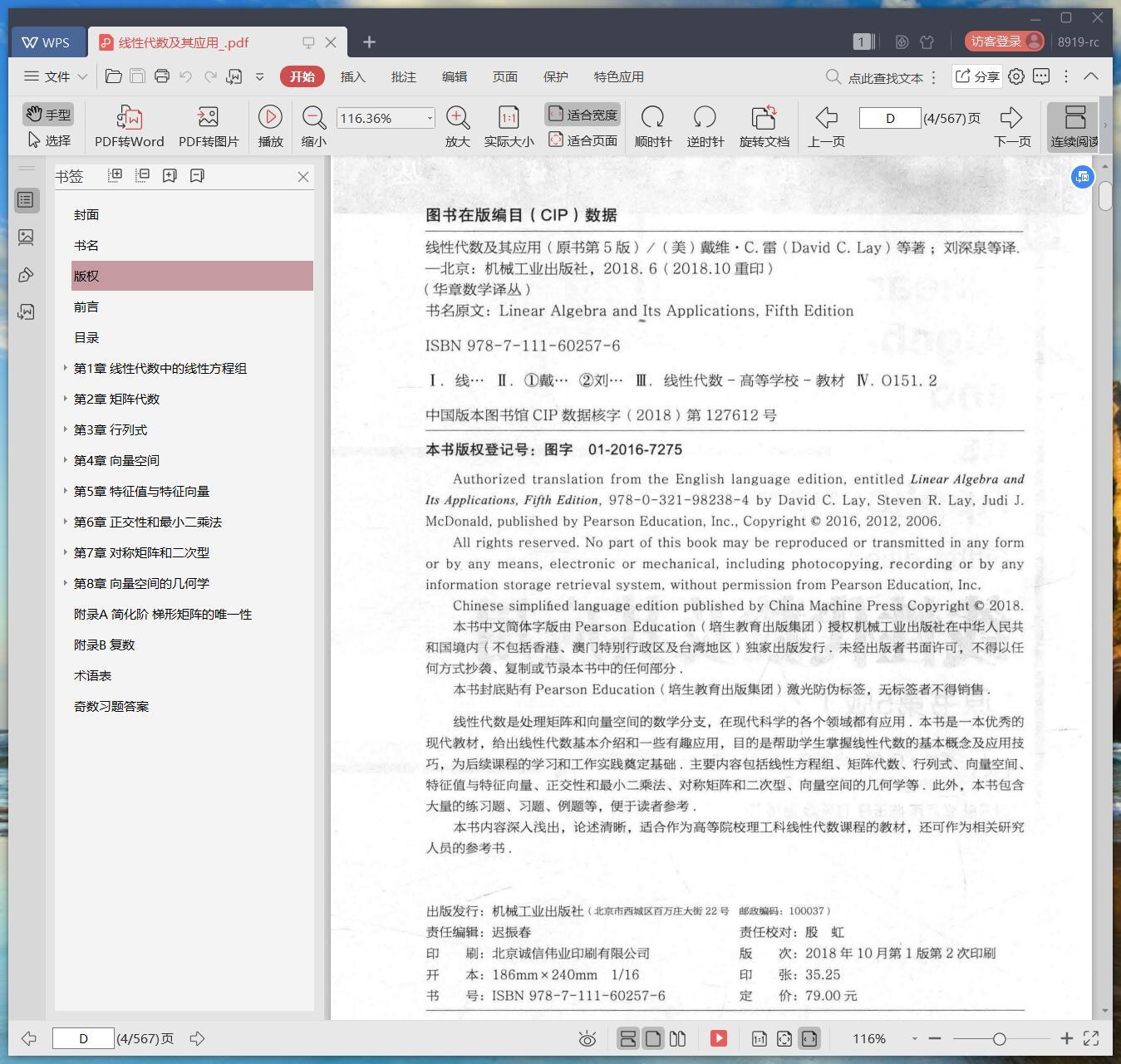Switch to the 页面 ribbon tab
Image resolution: width=1121 pixels, height=1064 pixels.
505,76
